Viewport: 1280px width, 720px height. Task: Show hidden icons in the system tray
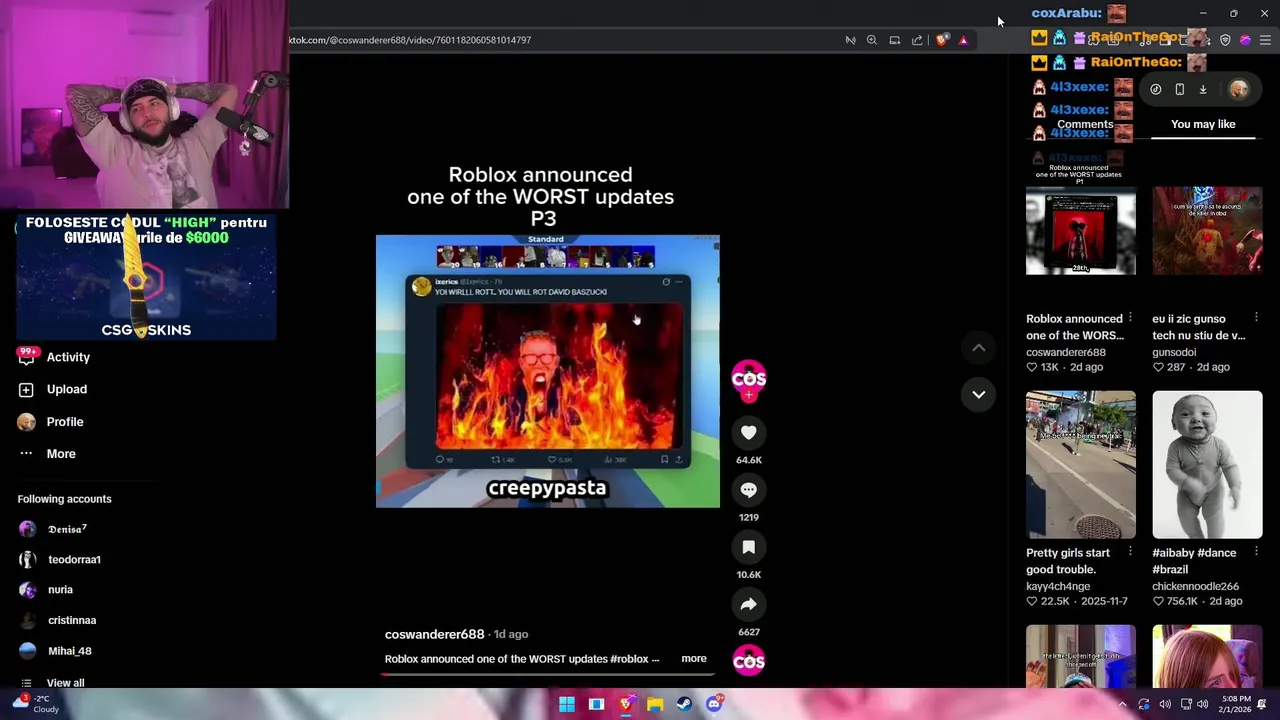[x=1122, y=704]
